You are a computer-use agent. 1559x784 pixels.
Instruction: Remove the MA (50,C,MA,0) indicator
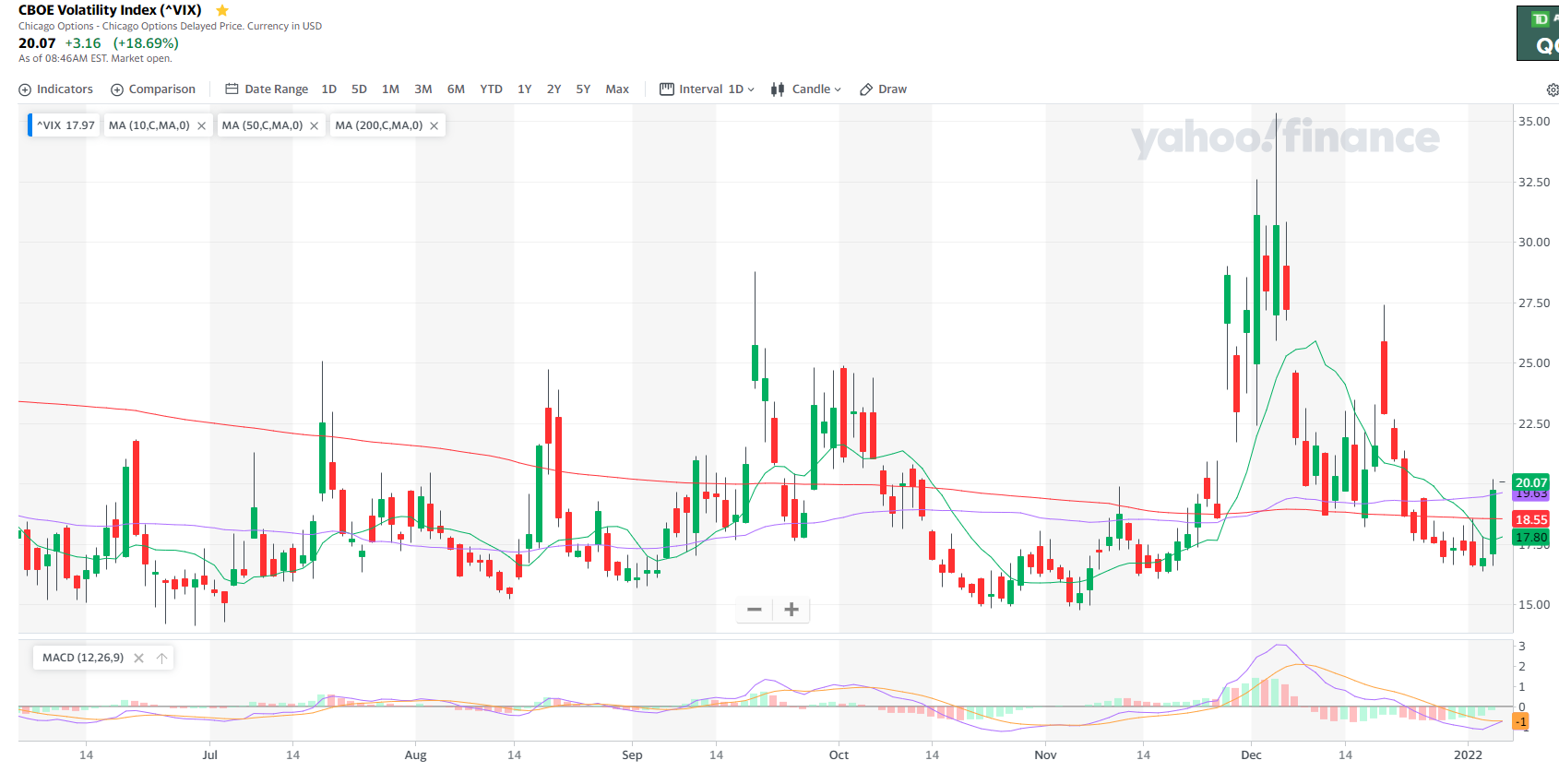(x=315, y=125)
